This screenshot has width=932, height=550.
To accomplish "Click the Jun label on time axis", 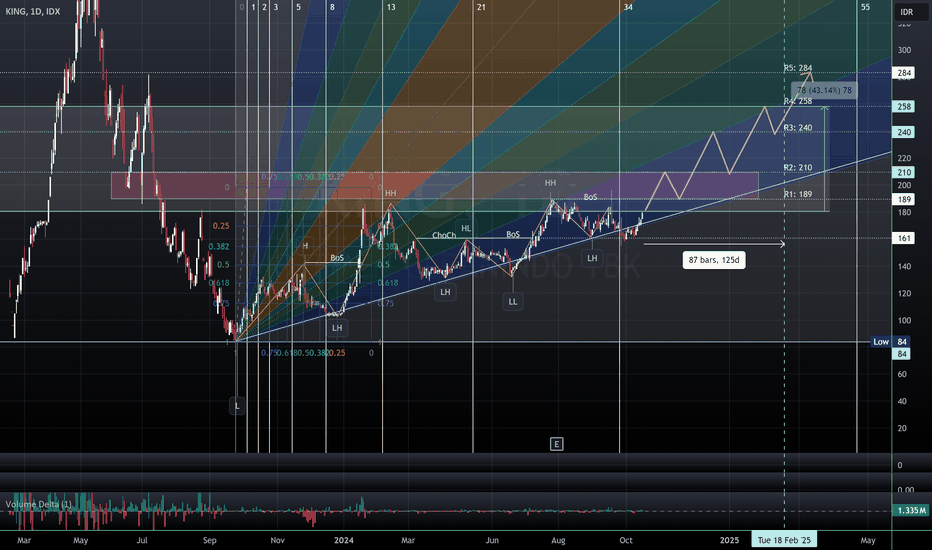I will point(492,540).
